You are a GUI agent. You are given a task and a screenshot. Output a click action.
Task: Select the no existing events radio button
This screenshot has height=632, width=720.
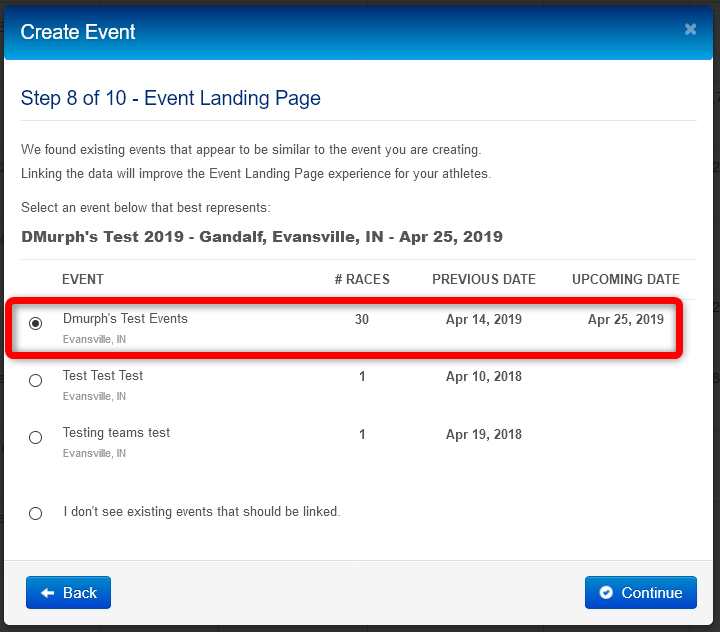(36, 513)
